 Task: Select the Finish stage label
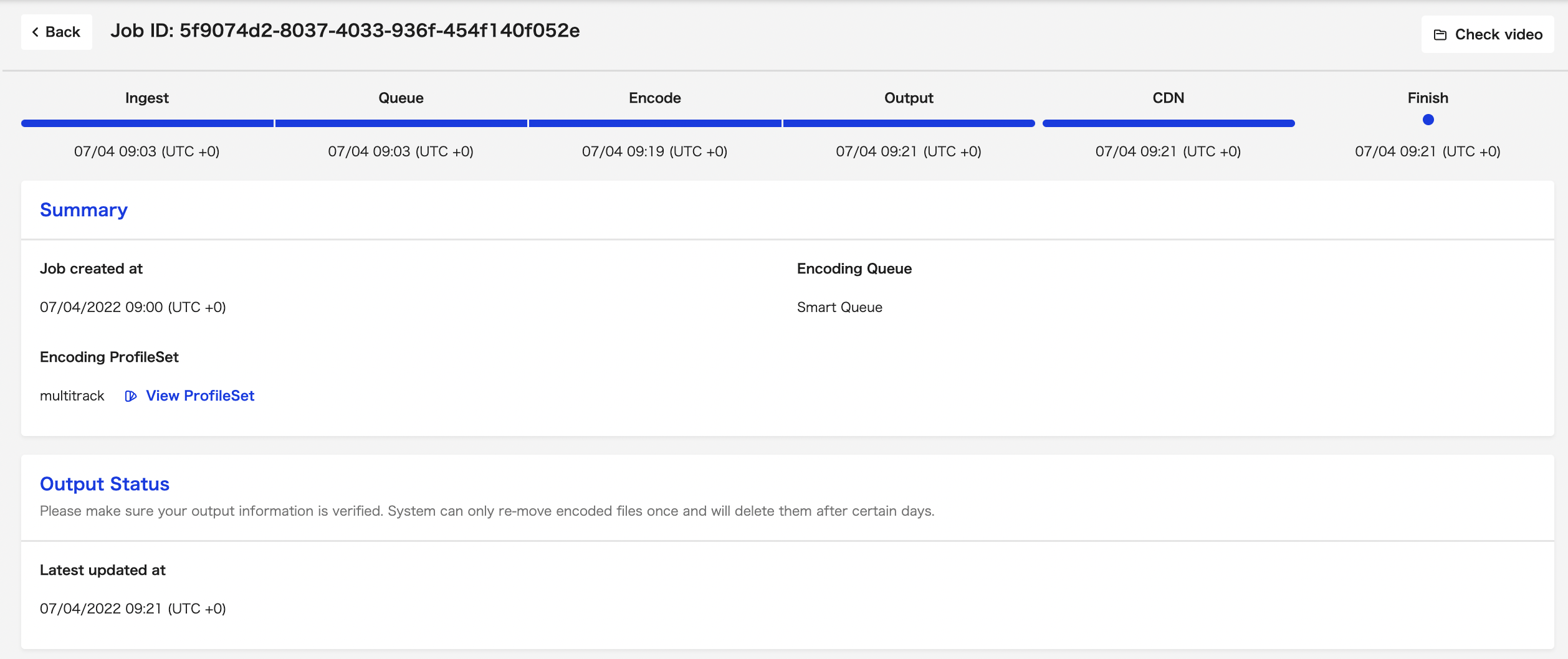(1428, 98)
